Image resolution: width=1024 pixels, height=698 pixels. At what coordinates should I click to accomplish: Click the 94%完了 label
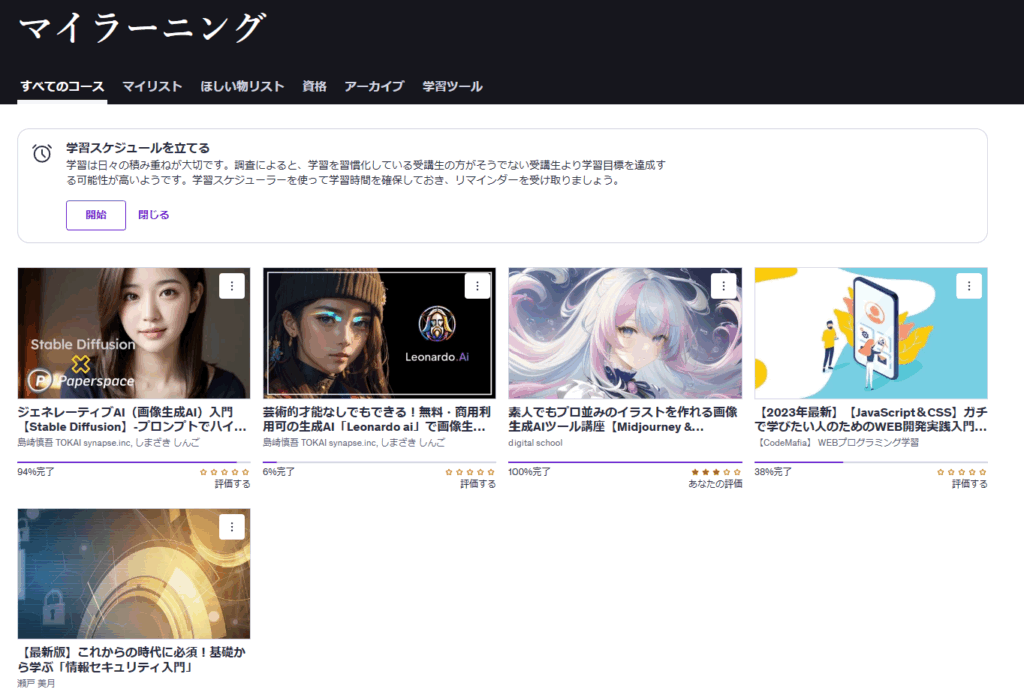tap(36, 472)
